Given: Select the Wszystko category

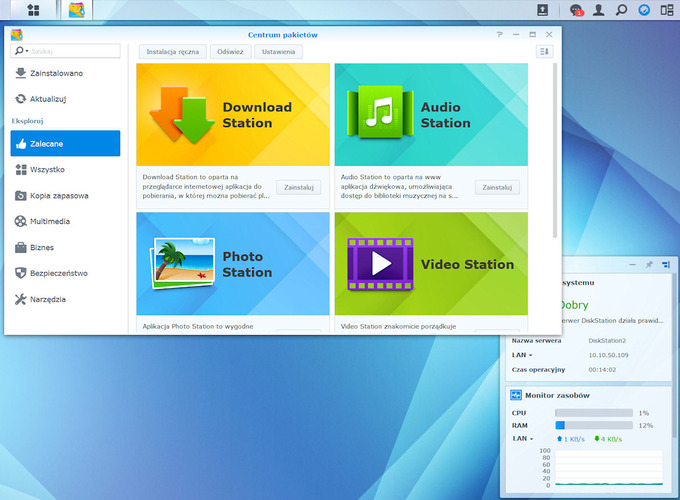Looking at the screenshot, I should (x=65, y=170).
